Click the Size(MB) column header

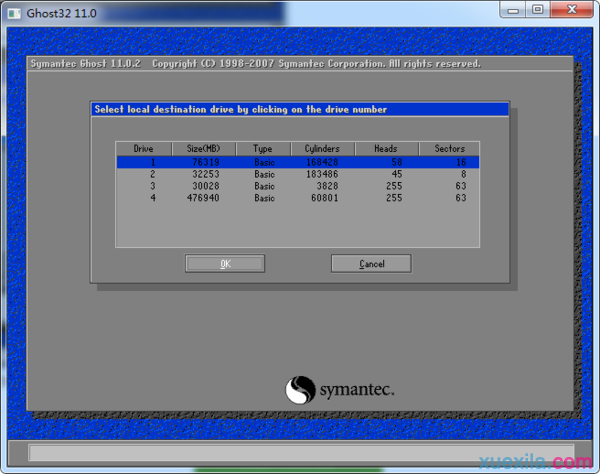pyautogui.click(x=203, y=149)
